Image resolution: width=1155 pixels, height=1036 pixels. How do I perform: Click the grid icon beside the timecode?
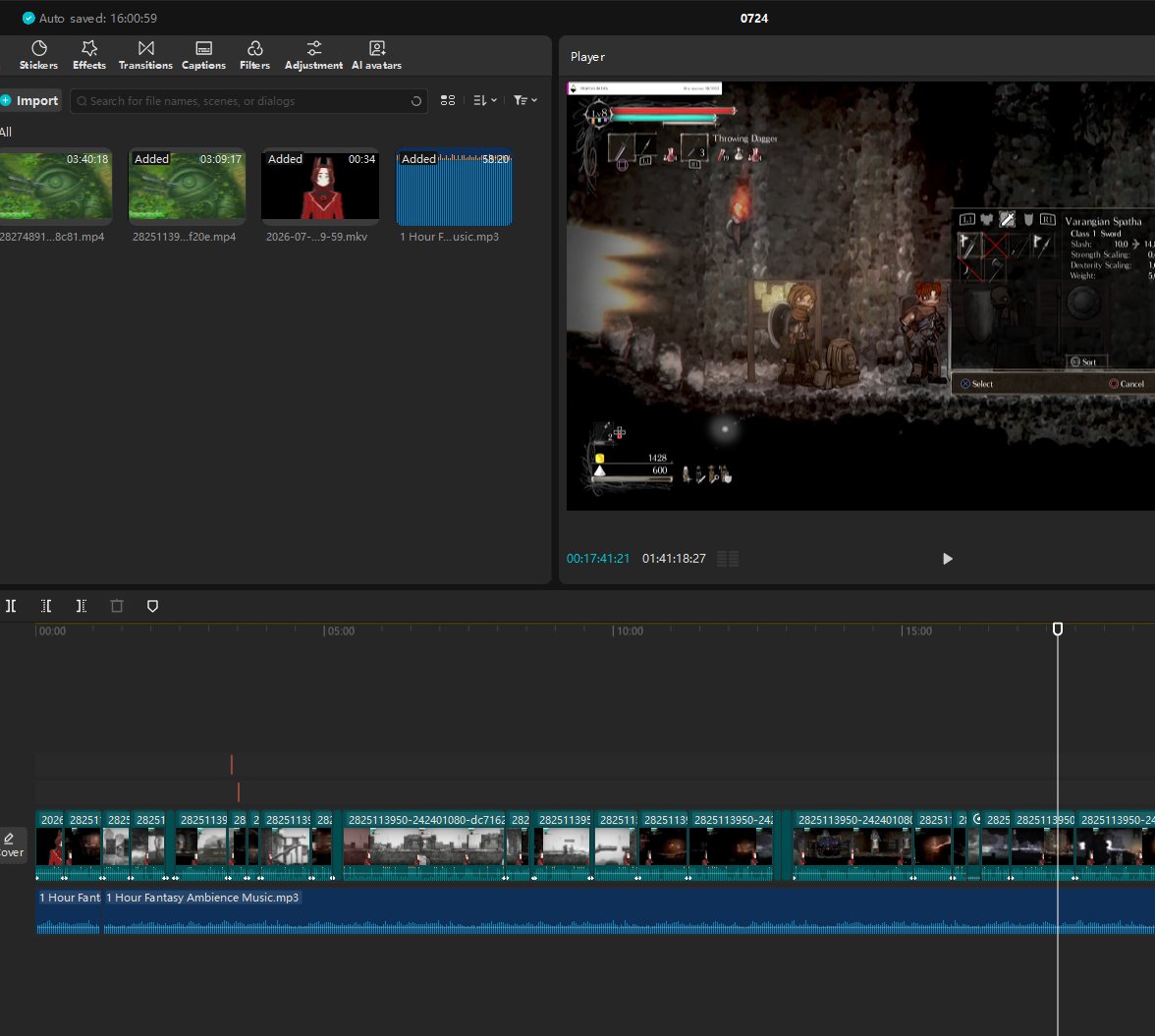[x=728, y=559]
